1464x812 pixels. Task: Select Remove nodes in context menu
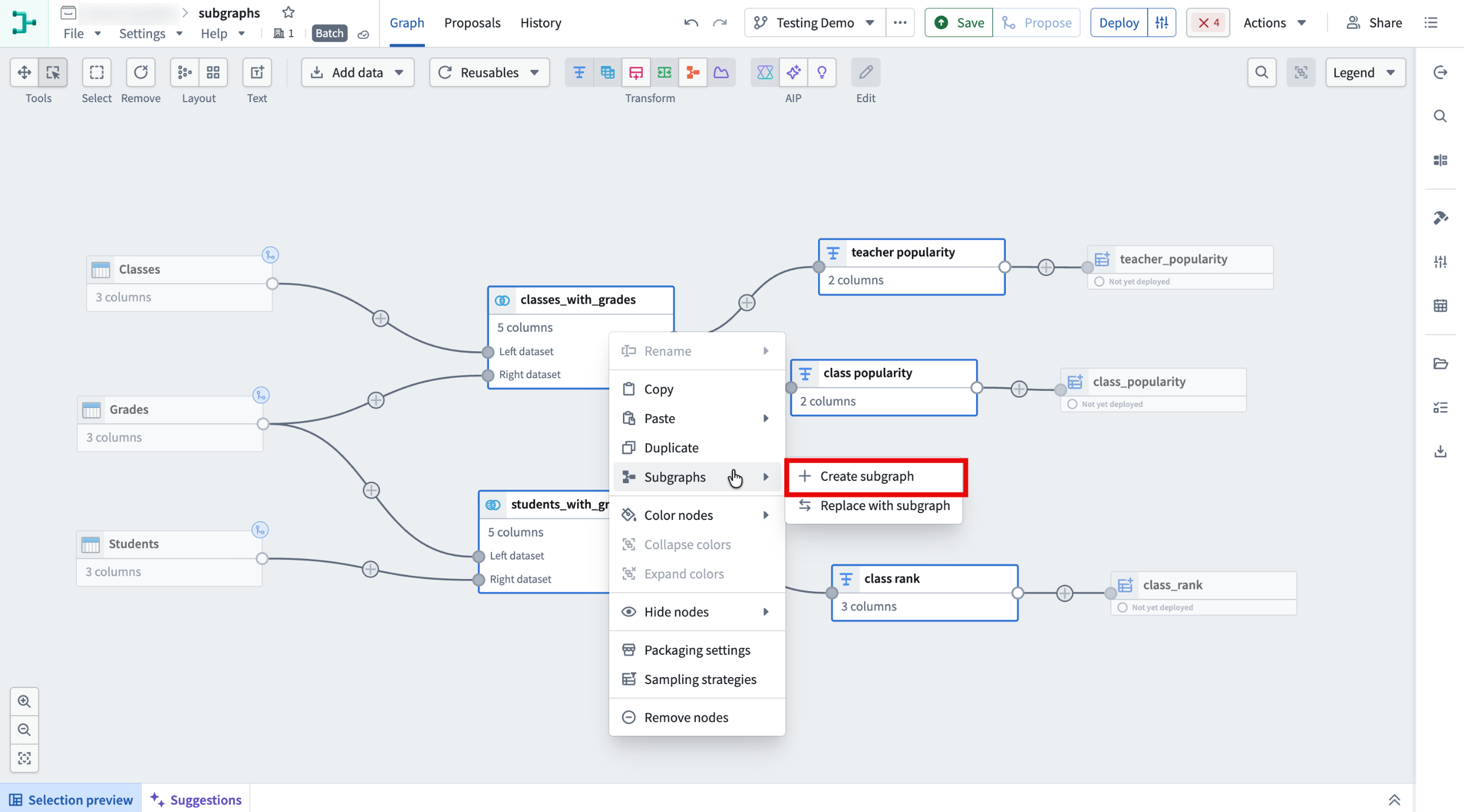tap(696, 717)
